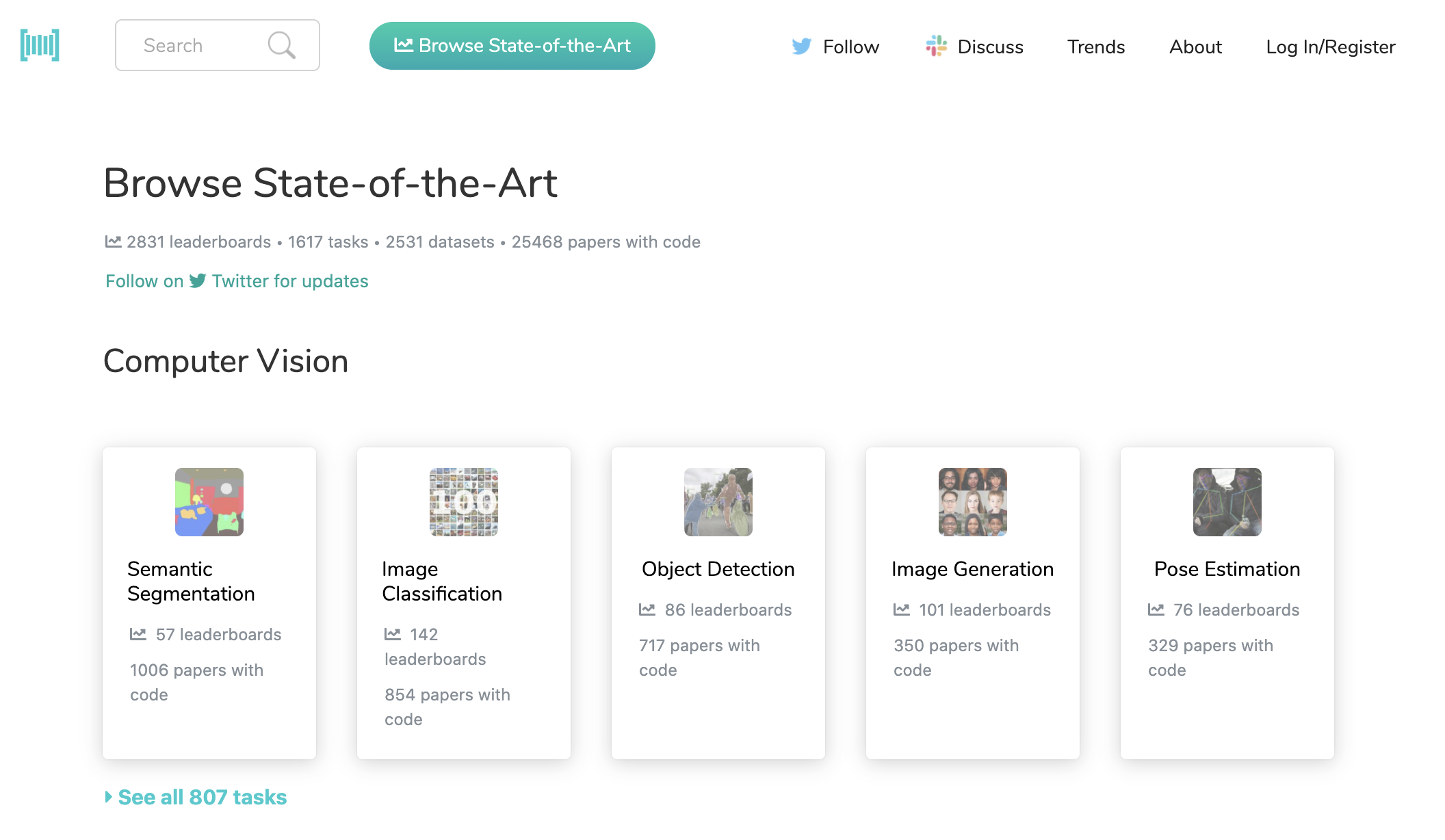Open the Semantic Segmentation thumbnail image

[x=209, y=502]
